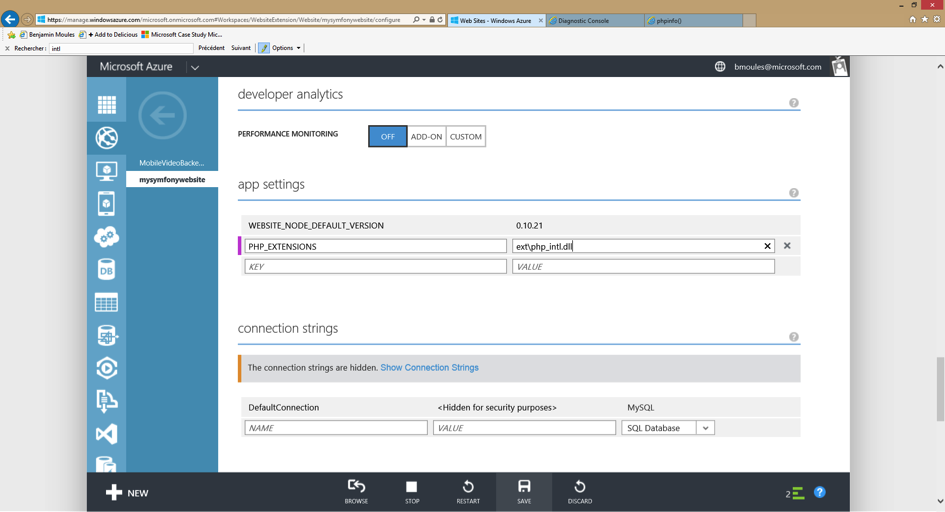Click browser back navigation button
The width and height of the screenshot is (945, 512).
(x=10, y=19)
